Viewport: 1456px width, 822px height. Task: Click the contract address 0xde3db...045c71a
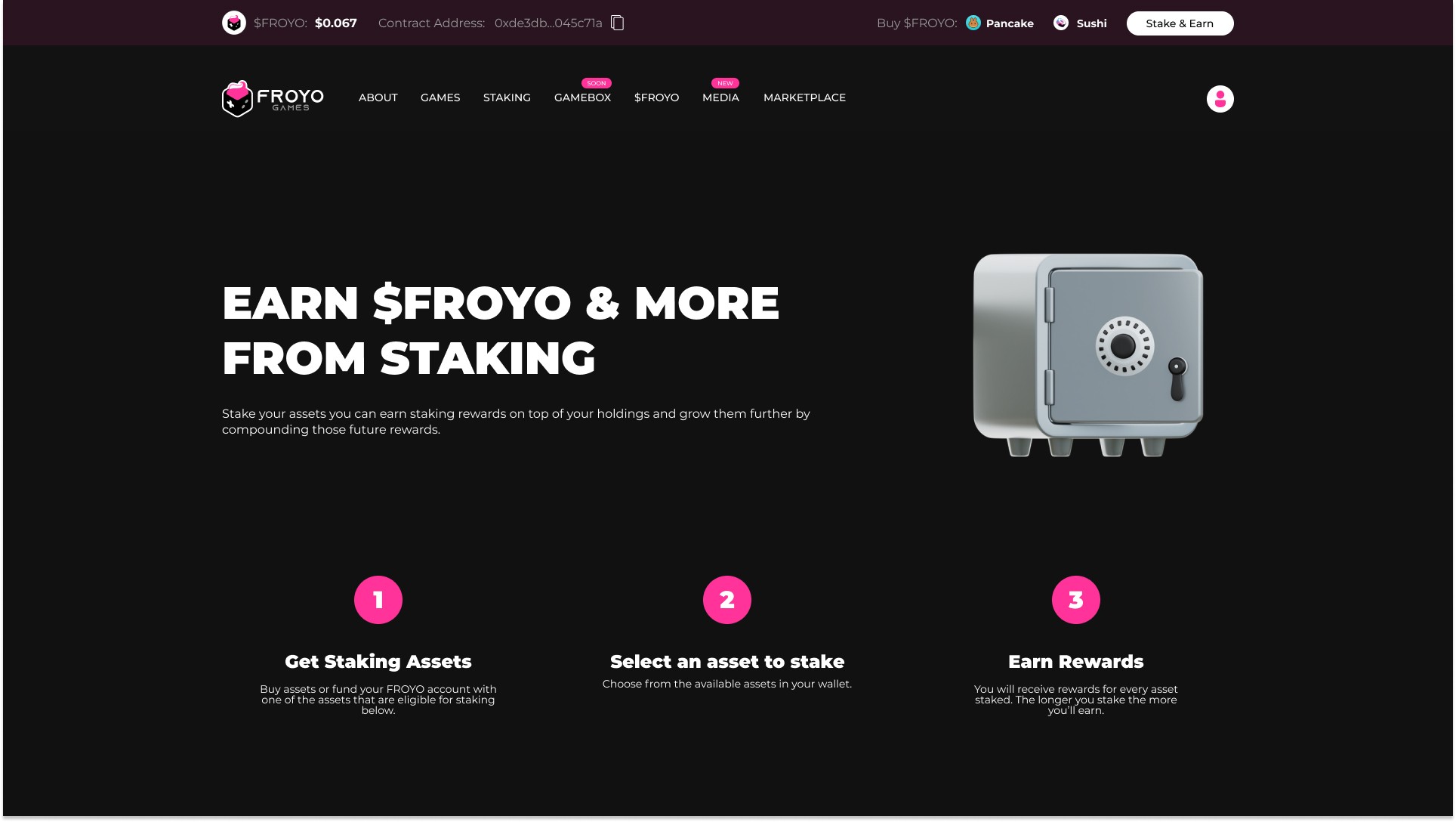[x=548, y=23]
